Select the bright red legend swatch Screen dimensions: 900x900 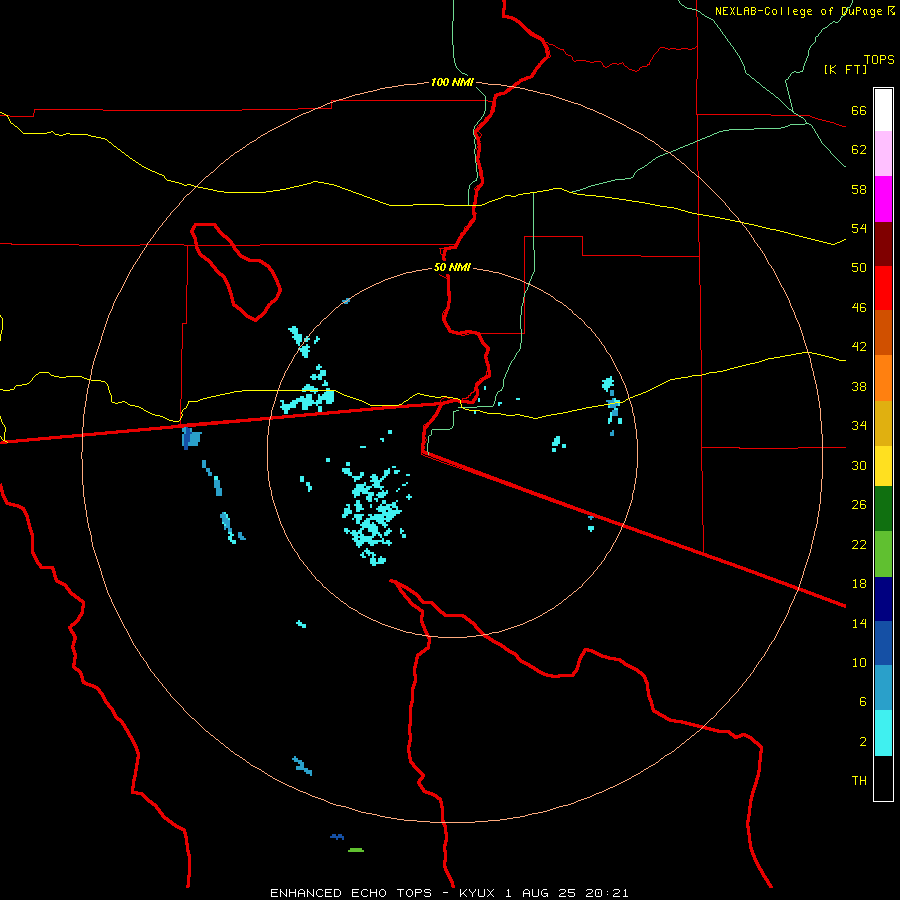[883, 288]
